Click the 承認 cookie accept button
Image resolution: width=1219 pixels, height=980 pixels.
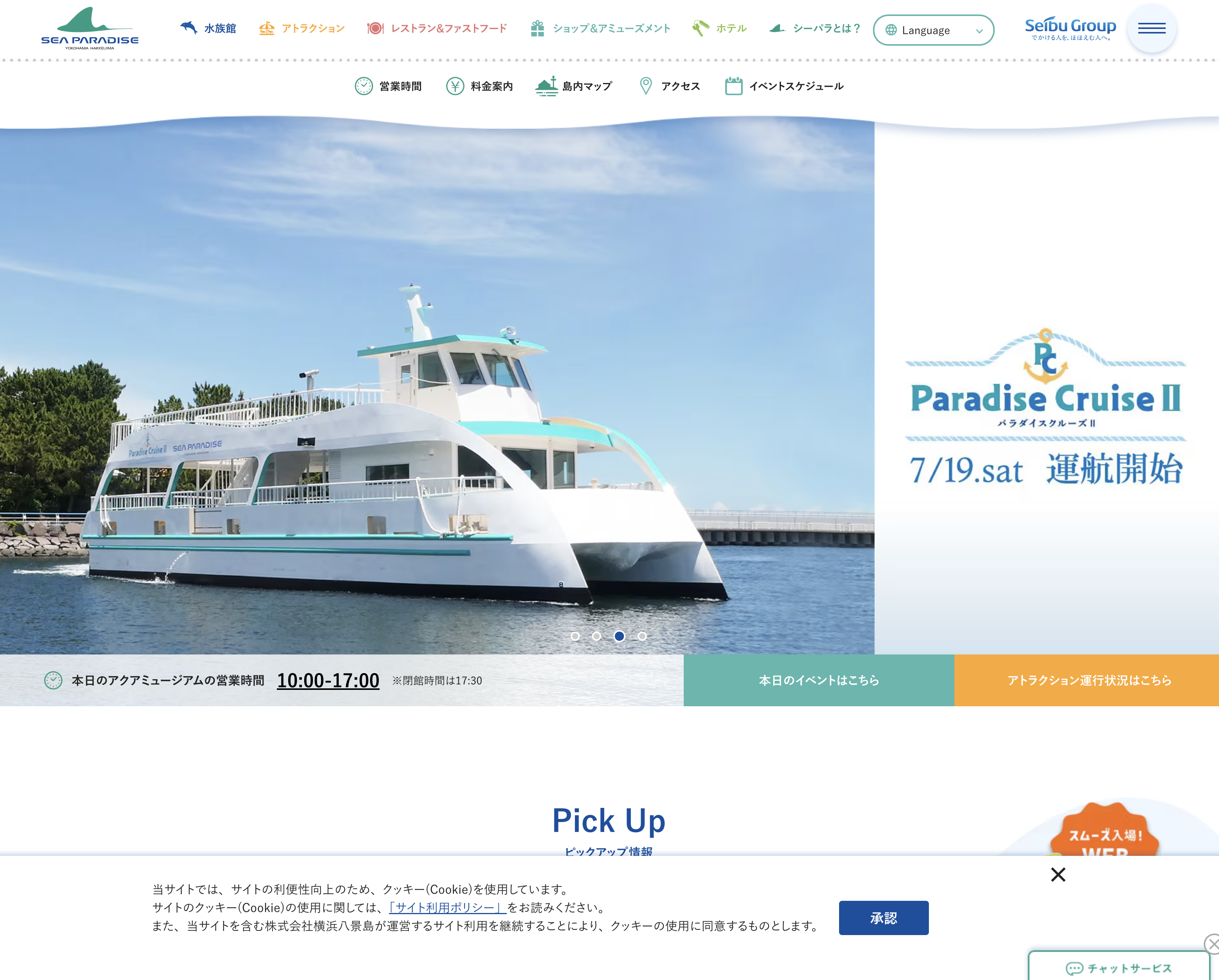(884, 918)
